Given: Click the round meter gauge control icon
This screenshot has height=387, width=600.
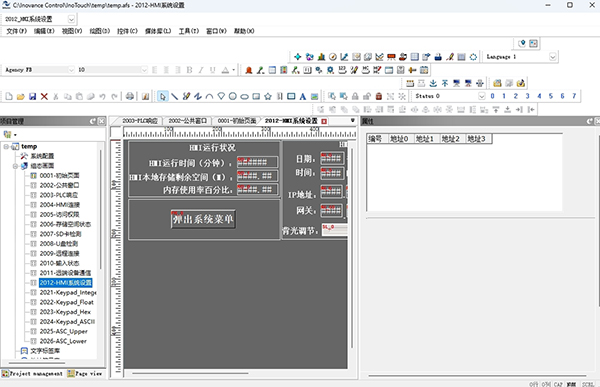Looking at the screenshot, I should pos(333,57).
